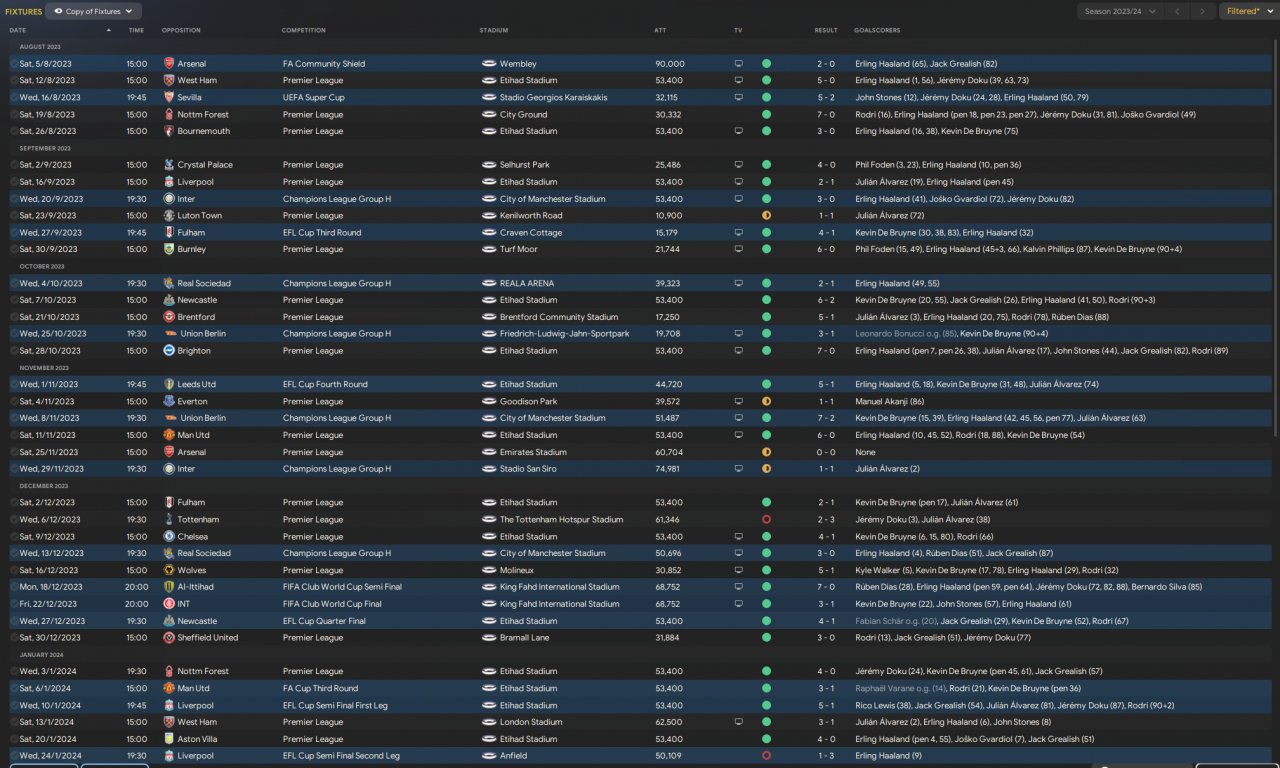Tick the row selector for Sat, 16/9/2023
Screen dimensions: 1280x768
[x=14, y=182]
